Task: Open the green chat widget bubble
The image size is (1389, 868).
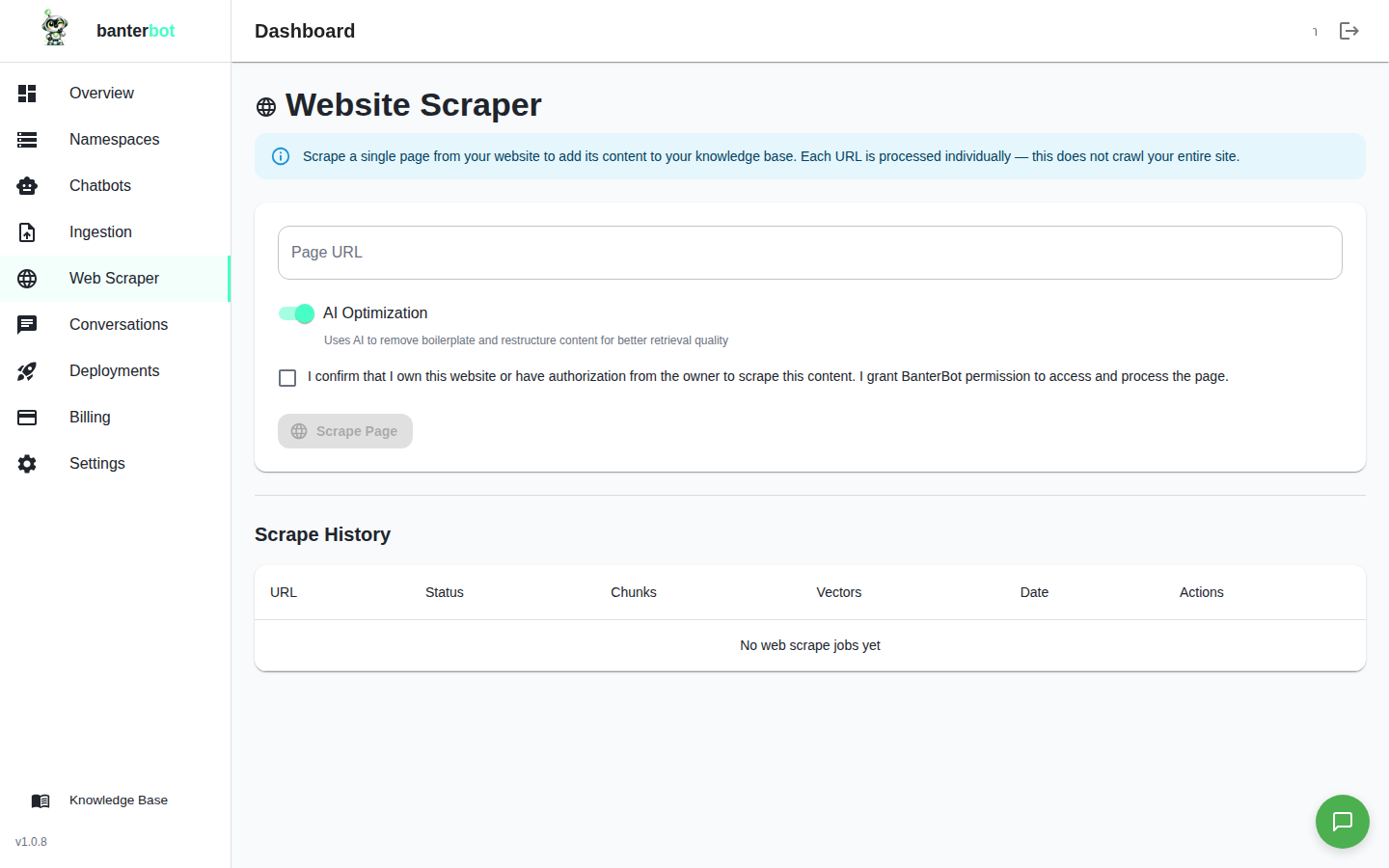Action: (1343, 822)
